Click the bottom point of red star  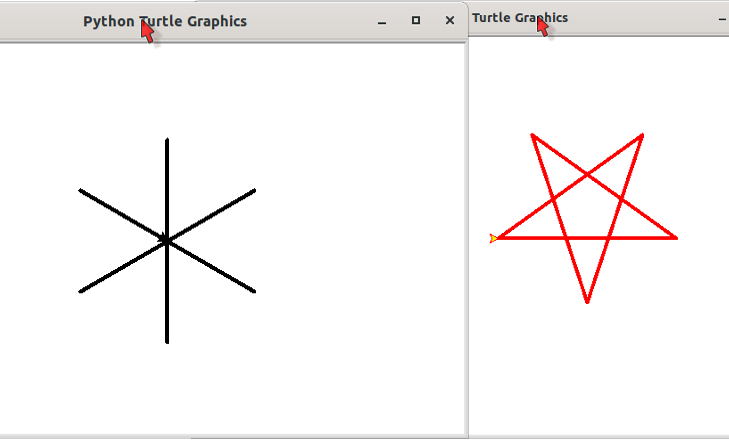587,301
